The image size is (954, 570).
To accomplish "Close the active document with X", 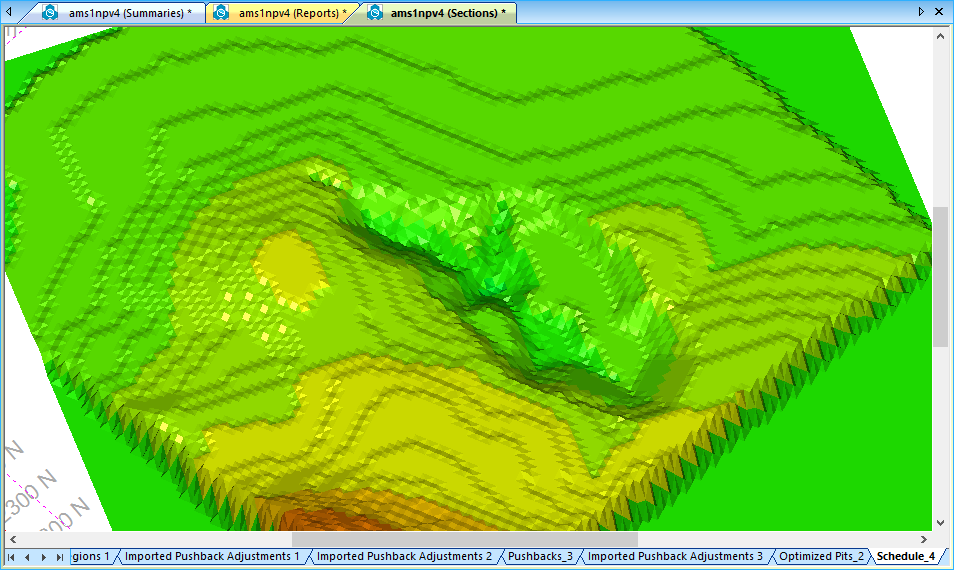I will point(939,12).
